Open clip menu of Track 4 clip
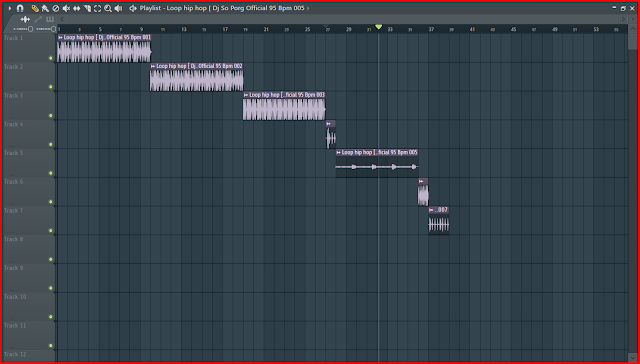The height and width of the screenshot is (364, 640). click(x=329, y=124)
